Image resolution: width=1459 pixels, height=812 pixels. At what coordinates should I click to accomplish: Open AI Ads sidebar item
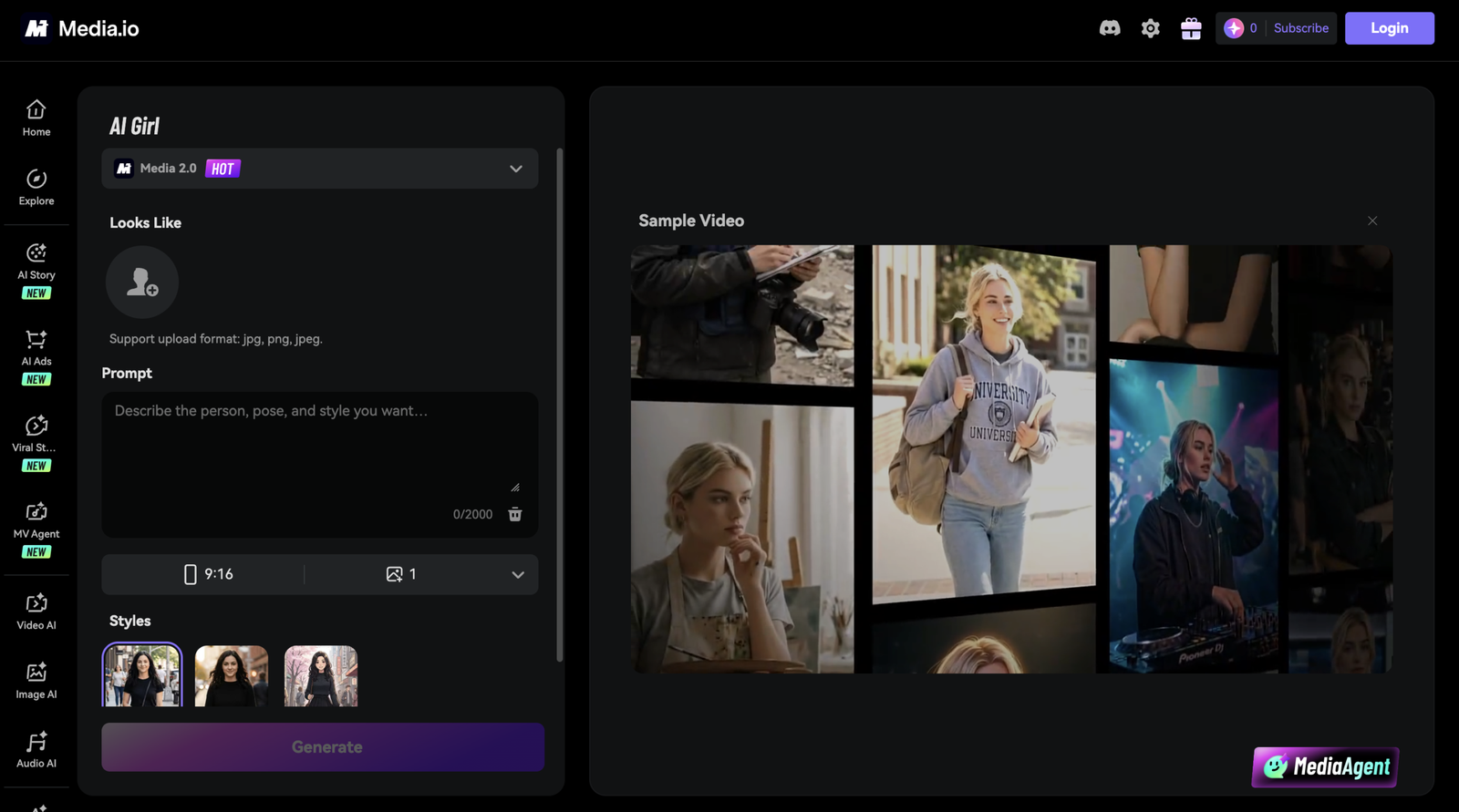pyautogui.click(x=36, y=357)
